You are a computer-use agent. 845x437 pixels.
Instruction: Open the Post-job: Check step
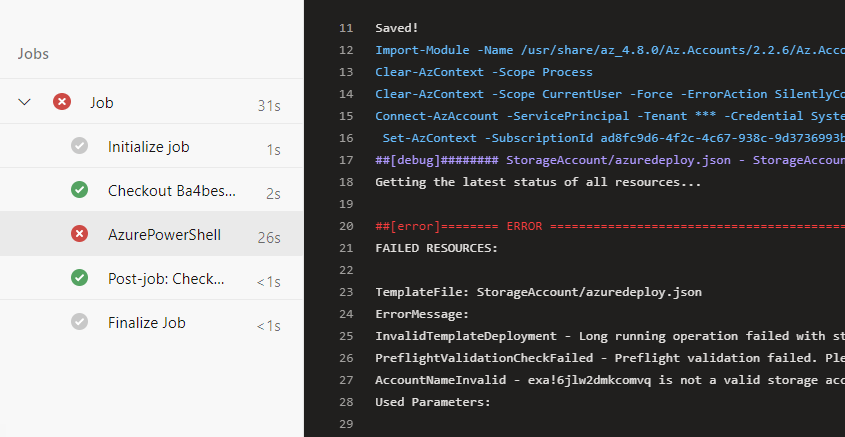click(151, 278)
